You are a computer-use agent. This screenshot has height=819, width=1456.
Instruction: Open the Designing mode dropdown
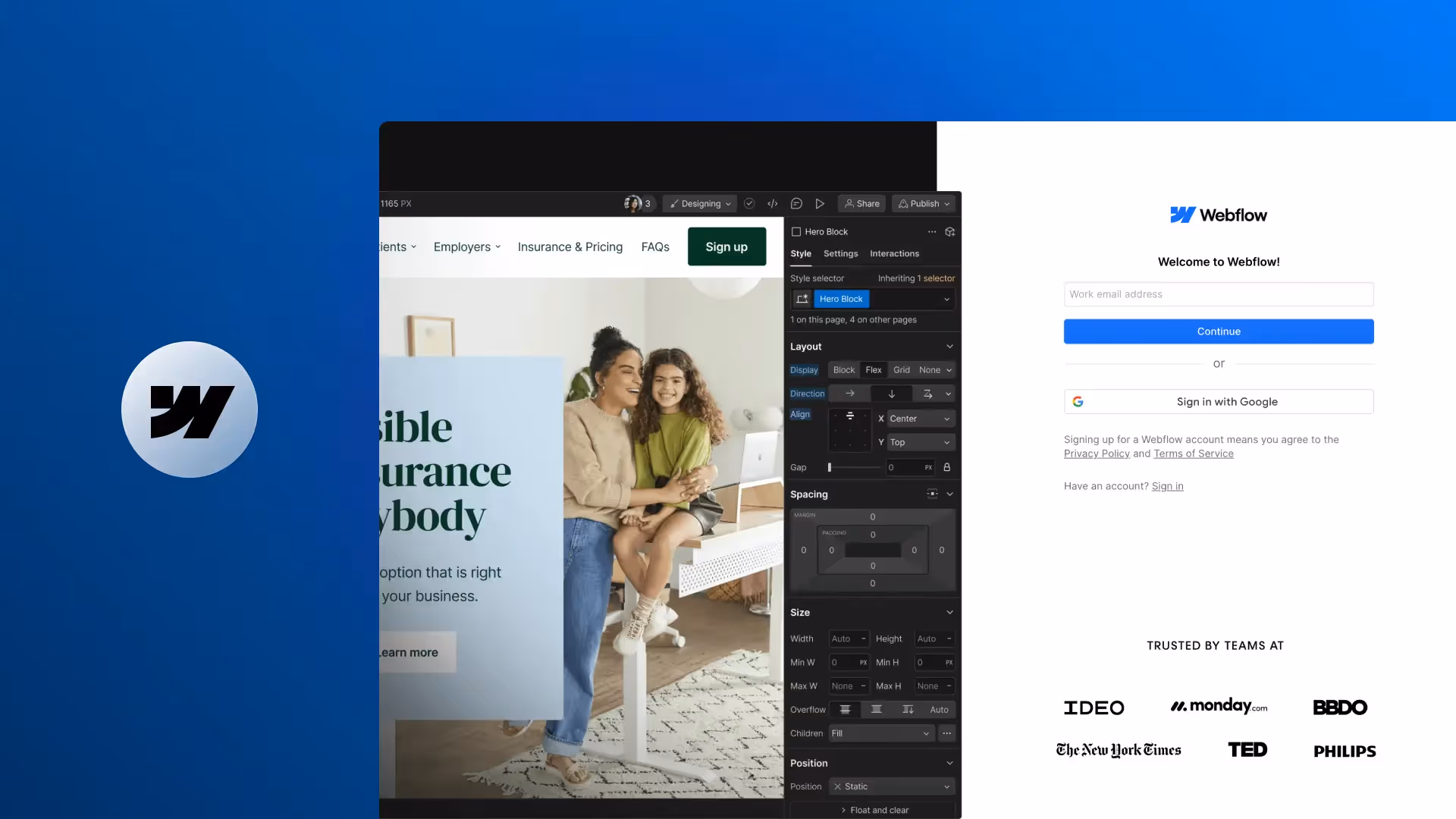[701, 203]
